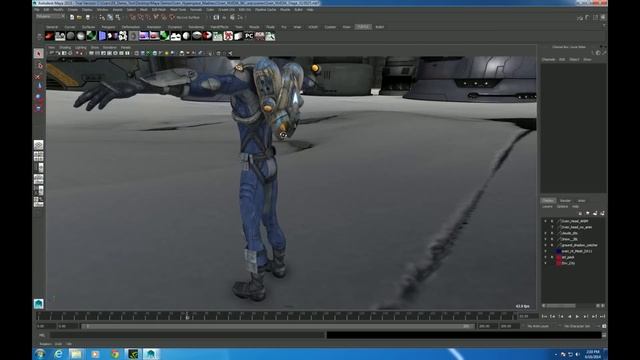Pick the Scale tool in toolbox
The width and height of the screenshot is (640, 360).
(39, 108)
